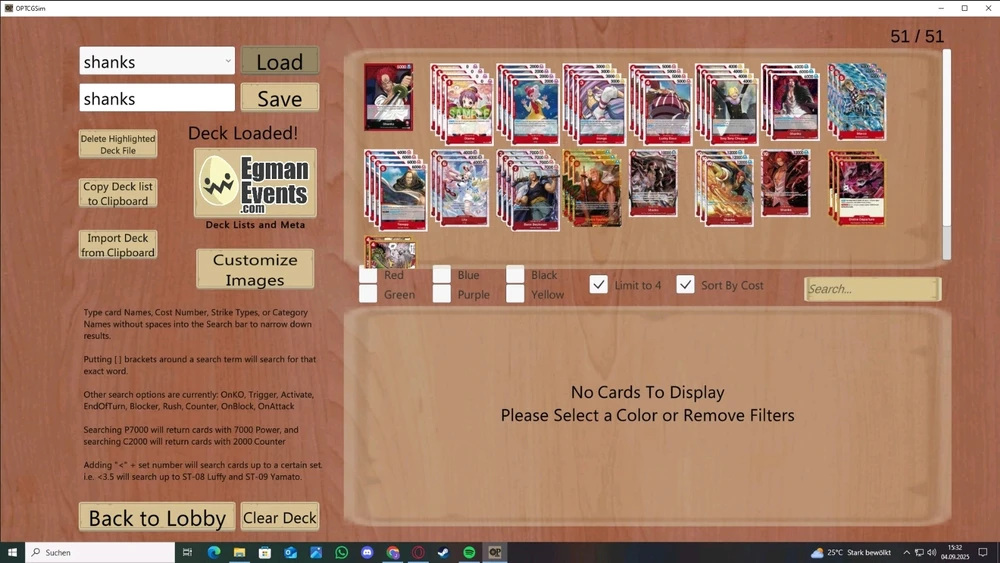Select the Marco card stack
The height and width of the screenshot is (563, 1000).
coord(857,101)
